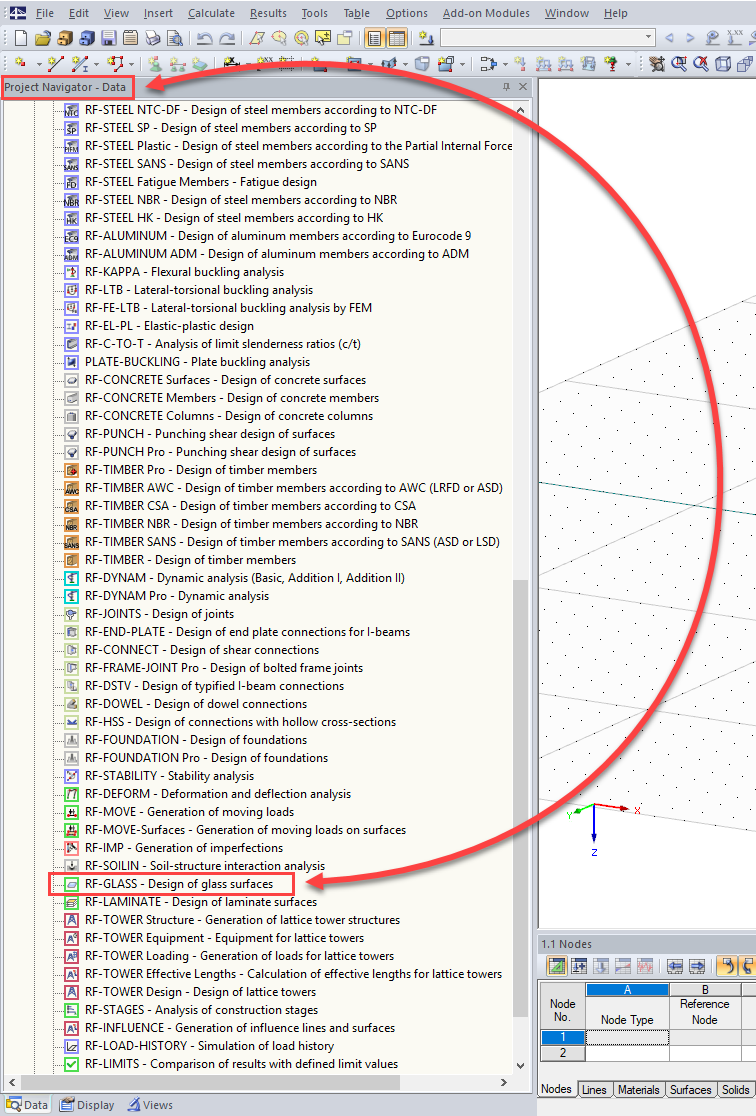This screenshot has height=1116, width=756.
Task: Click the insert row icon in table toolbar
Action: tap(579, 966)
